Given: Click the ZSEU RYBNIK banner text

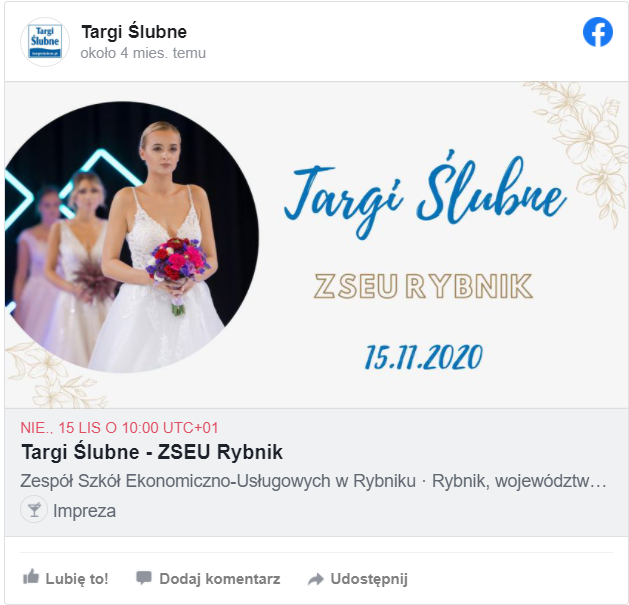Looking at the screenshot, I should (423, 286).
